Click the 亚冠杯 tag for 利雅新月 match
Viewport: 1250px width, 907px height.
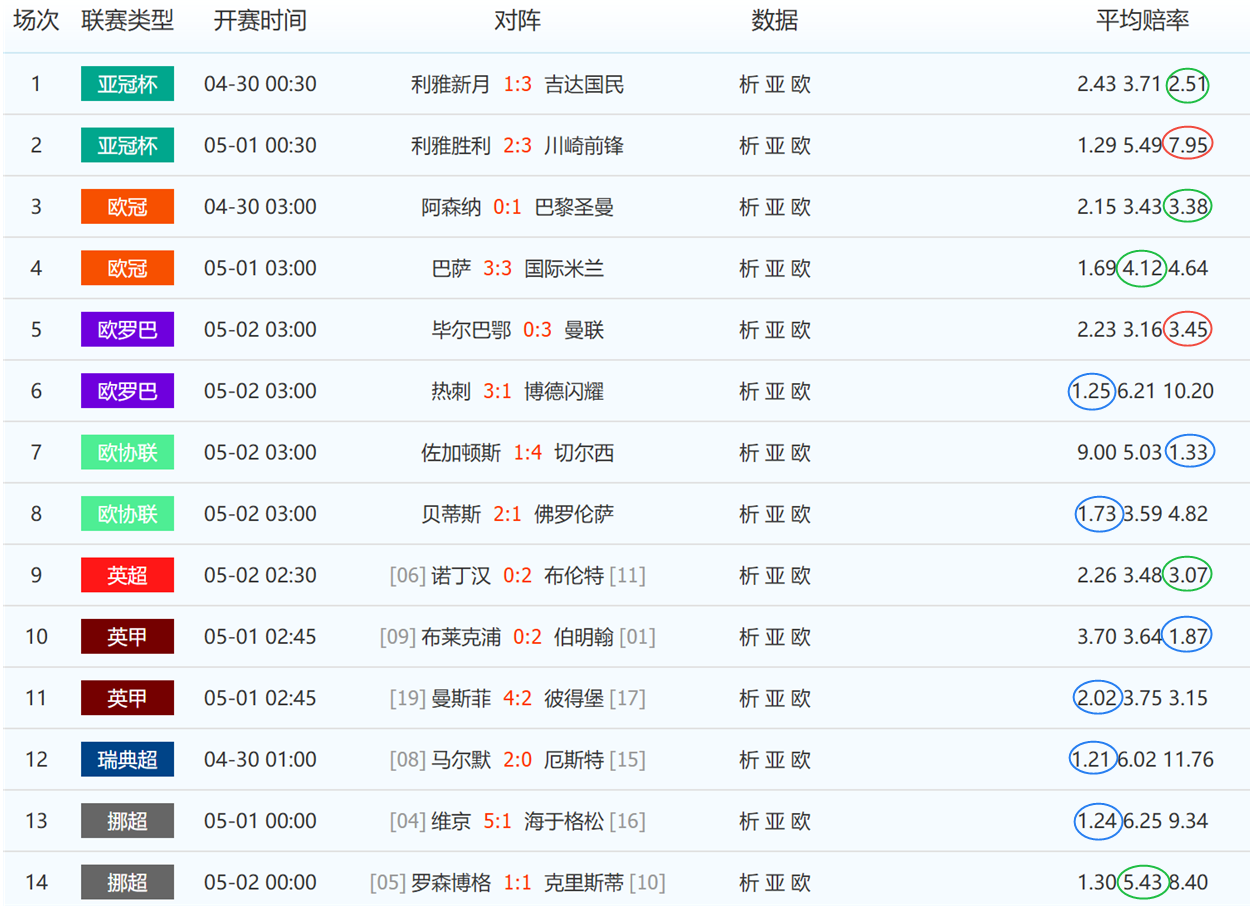[x=127, y=84]
